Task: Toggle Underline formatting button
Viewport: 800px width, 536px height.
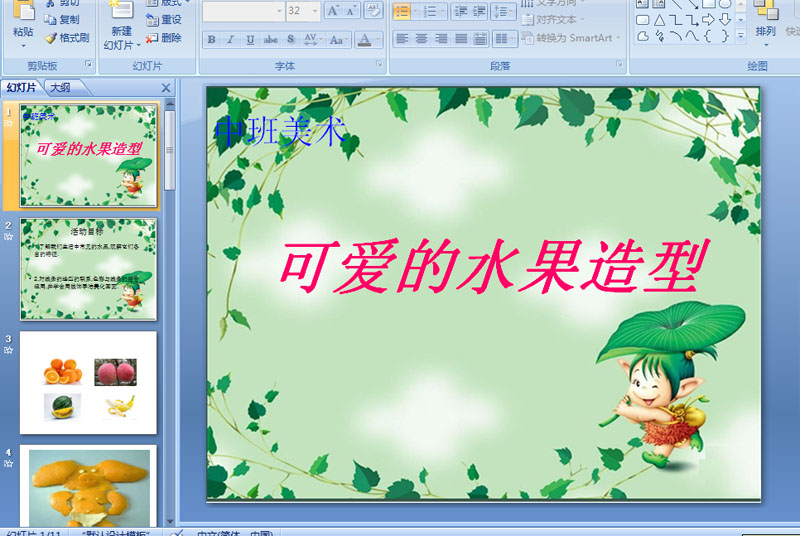Action: click(250, 40)
